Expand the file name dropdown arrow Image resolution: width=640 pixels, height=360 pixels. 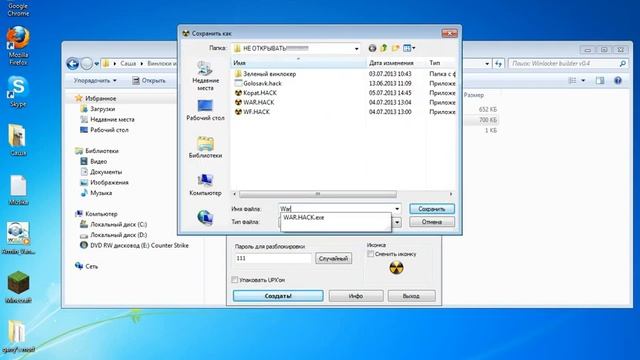[397, 209]
